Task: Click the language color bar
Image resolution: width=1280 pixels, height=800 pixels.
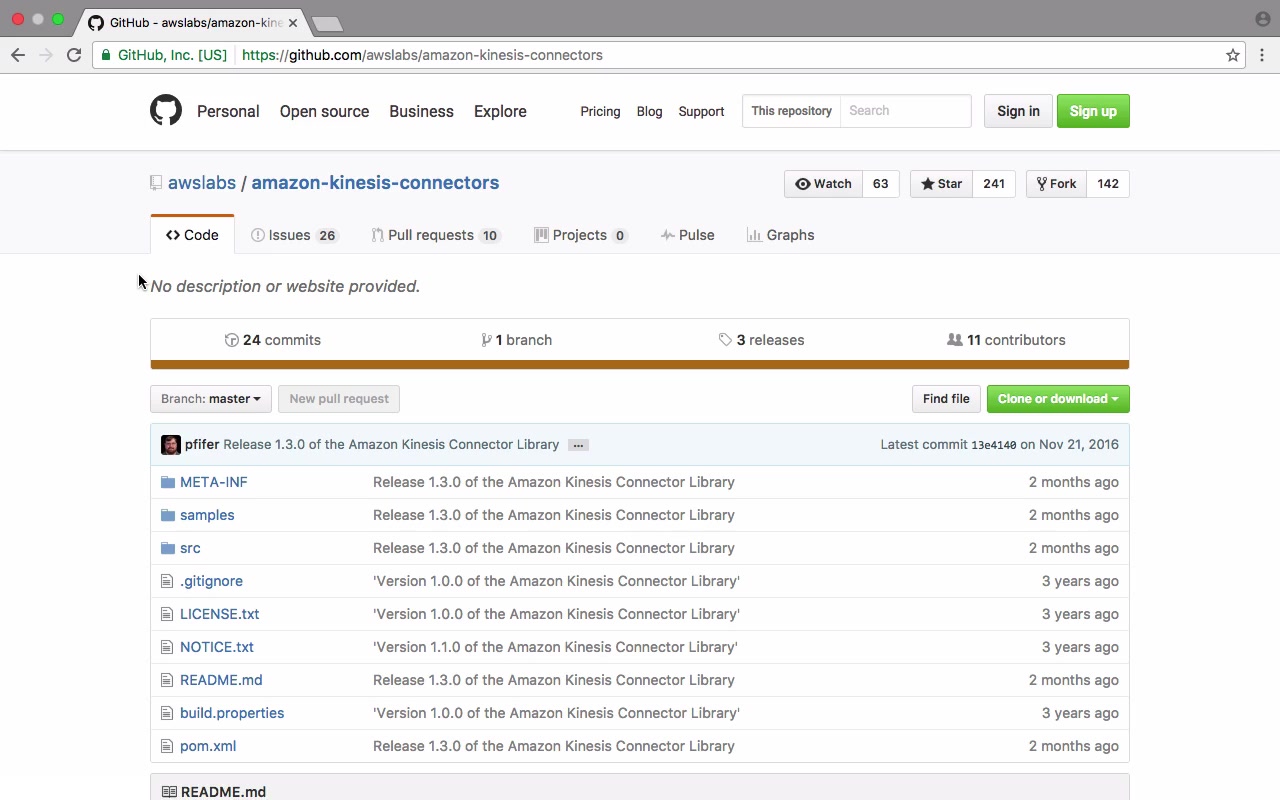Action: pyautogui.click(x=640, y=365)
